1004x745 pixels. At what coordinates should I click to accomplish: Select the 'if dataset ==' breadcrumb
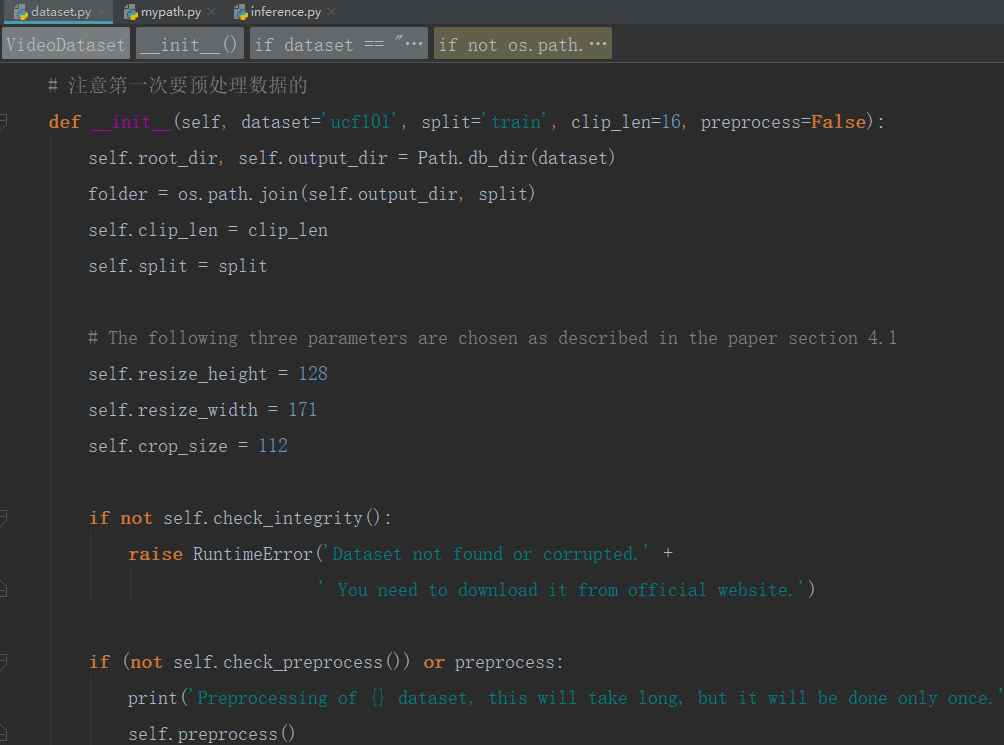pos(338,44)
